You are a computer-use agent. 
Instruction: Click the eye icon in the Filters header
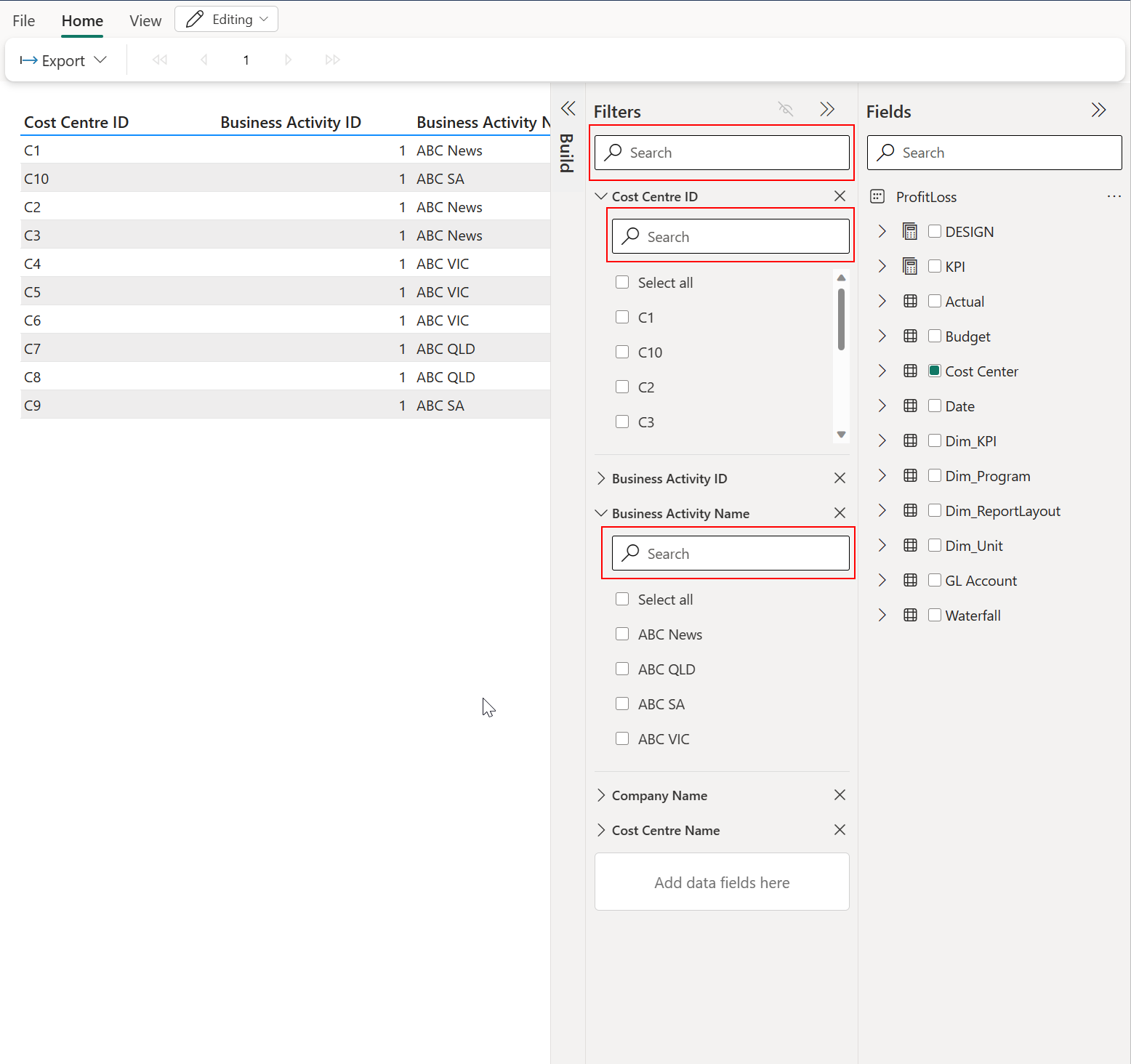(785, 109)
